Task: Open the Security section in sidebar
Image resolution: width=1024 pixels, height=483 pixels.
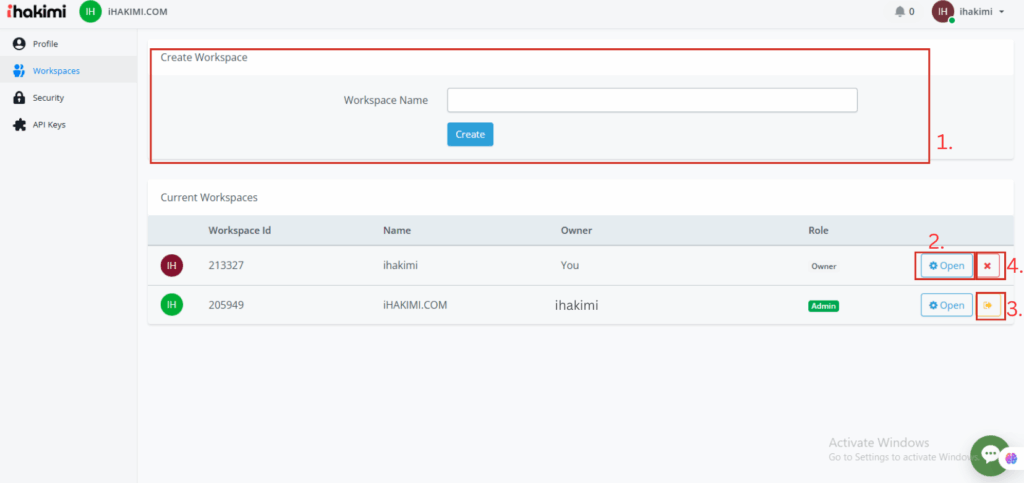Action: 48,98
